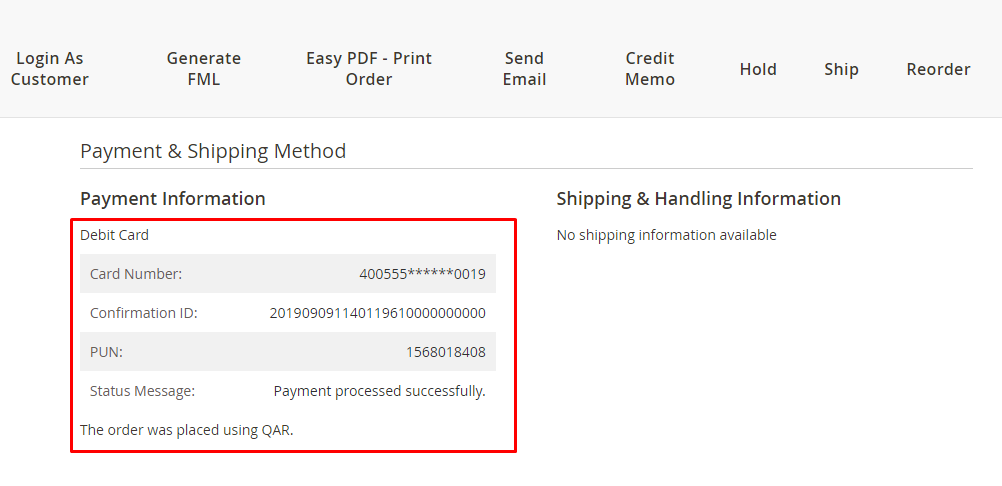The height and width of the screenshot is (486, 1002).
Task: Click the 'Payment processed successfully.' status message
Action: pos(379,391)
